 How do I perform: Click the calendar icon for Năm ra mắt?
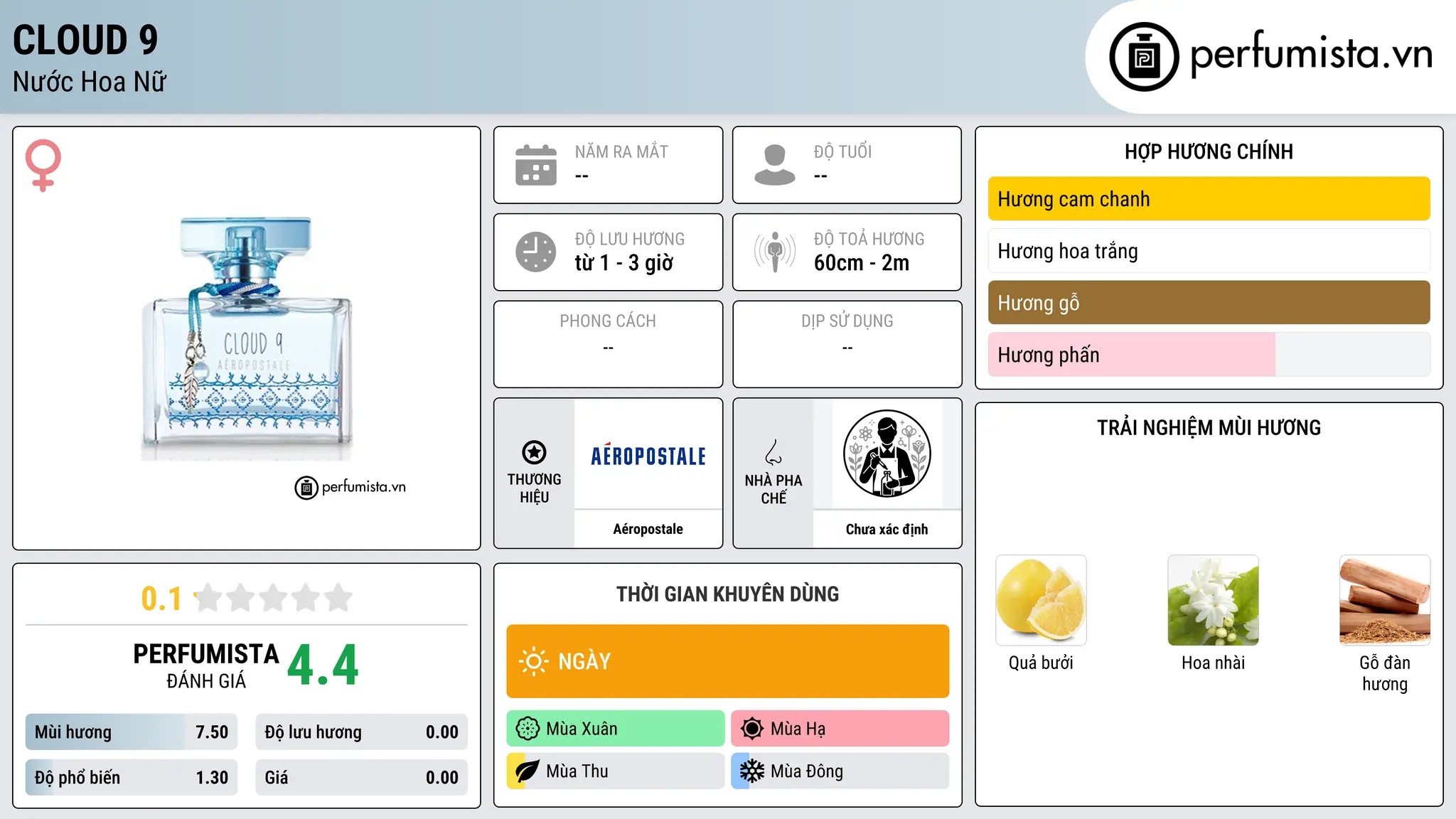536,165
